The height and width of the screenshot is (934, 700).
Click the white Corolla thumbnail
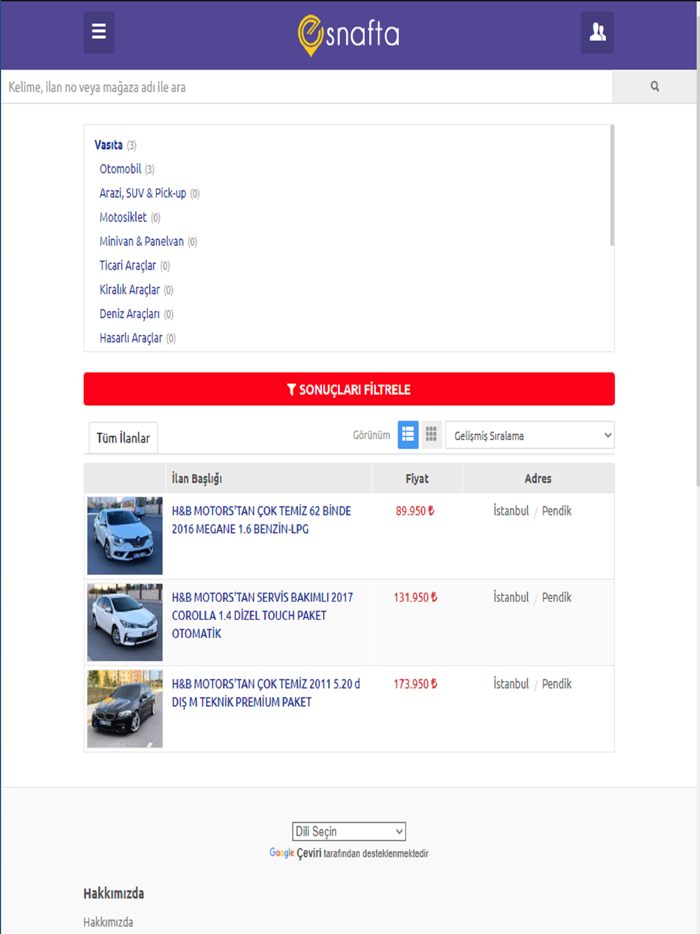[125, 622]
